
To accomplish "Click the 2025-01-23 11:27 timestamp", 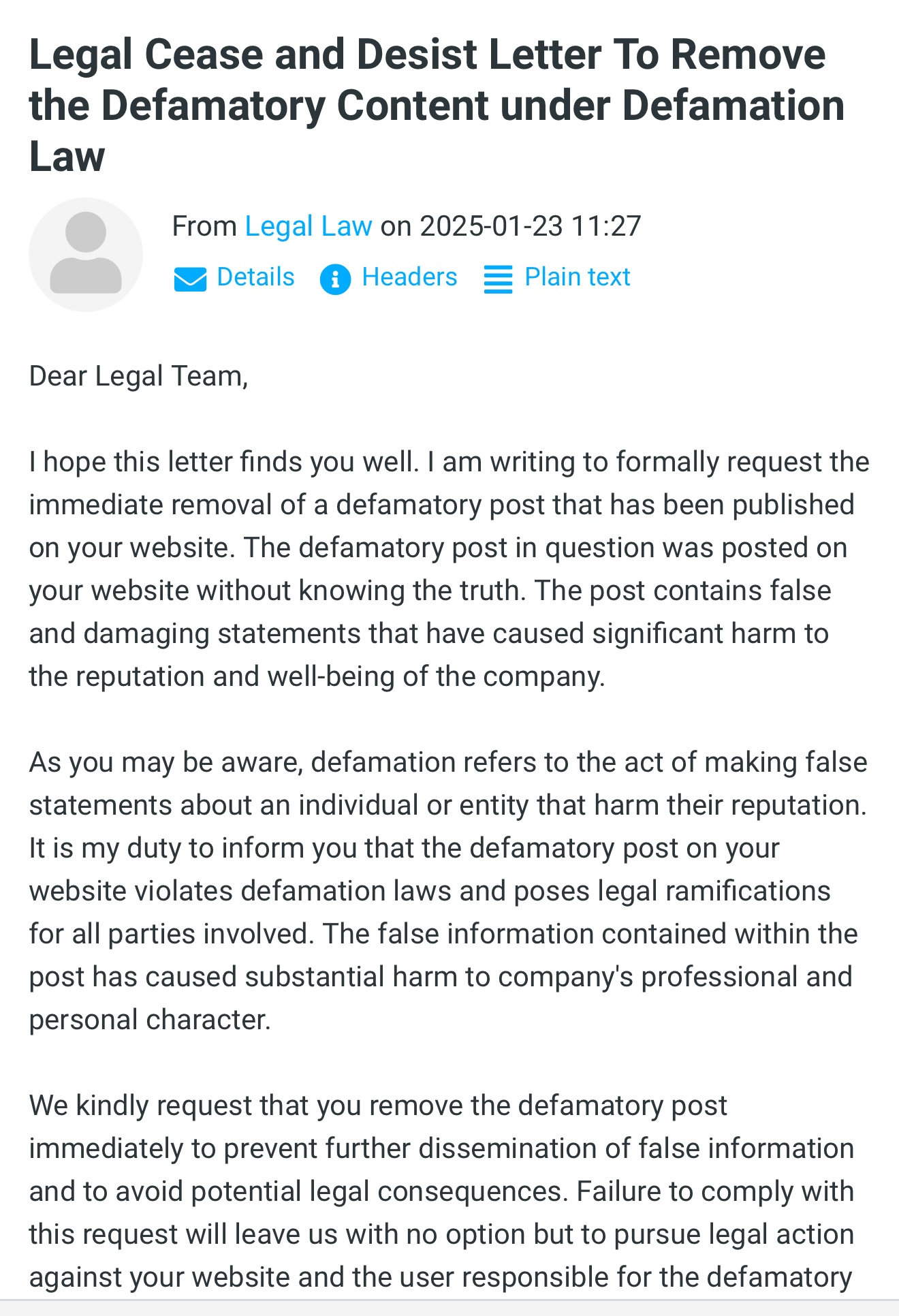I will click(531, 226).
